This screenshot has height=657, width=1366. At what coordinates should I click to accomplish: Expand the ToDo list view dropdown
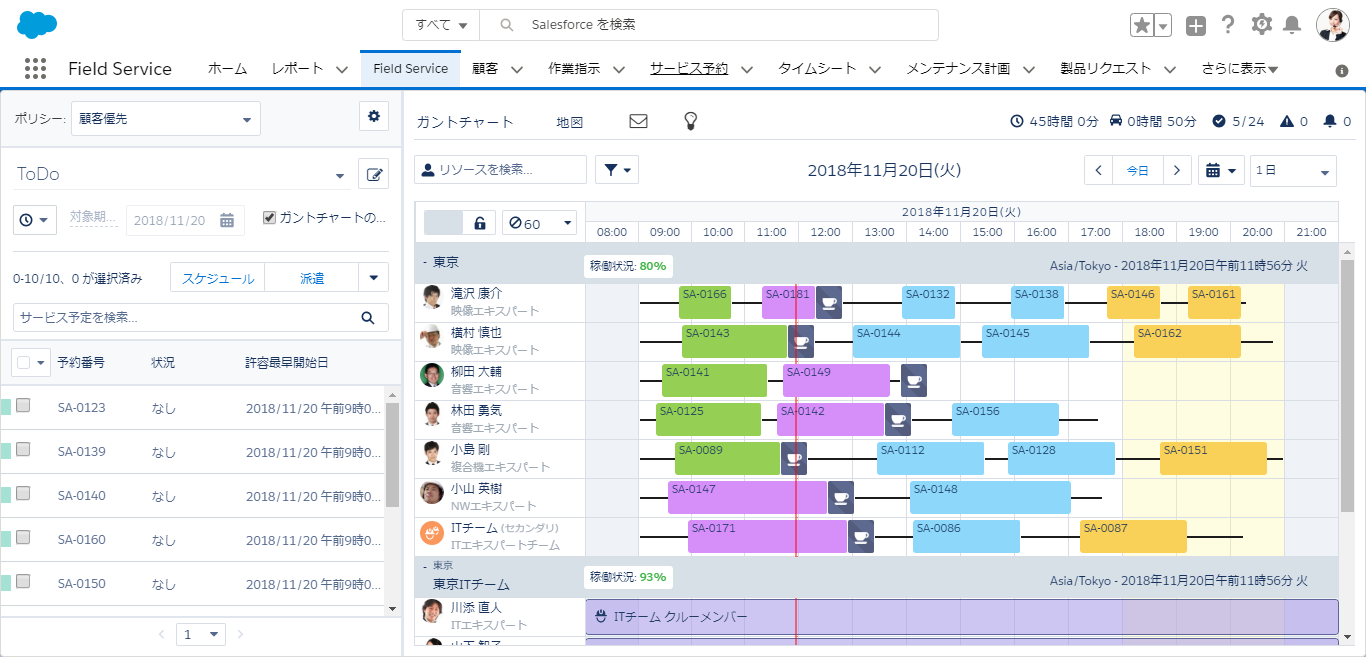339,176
